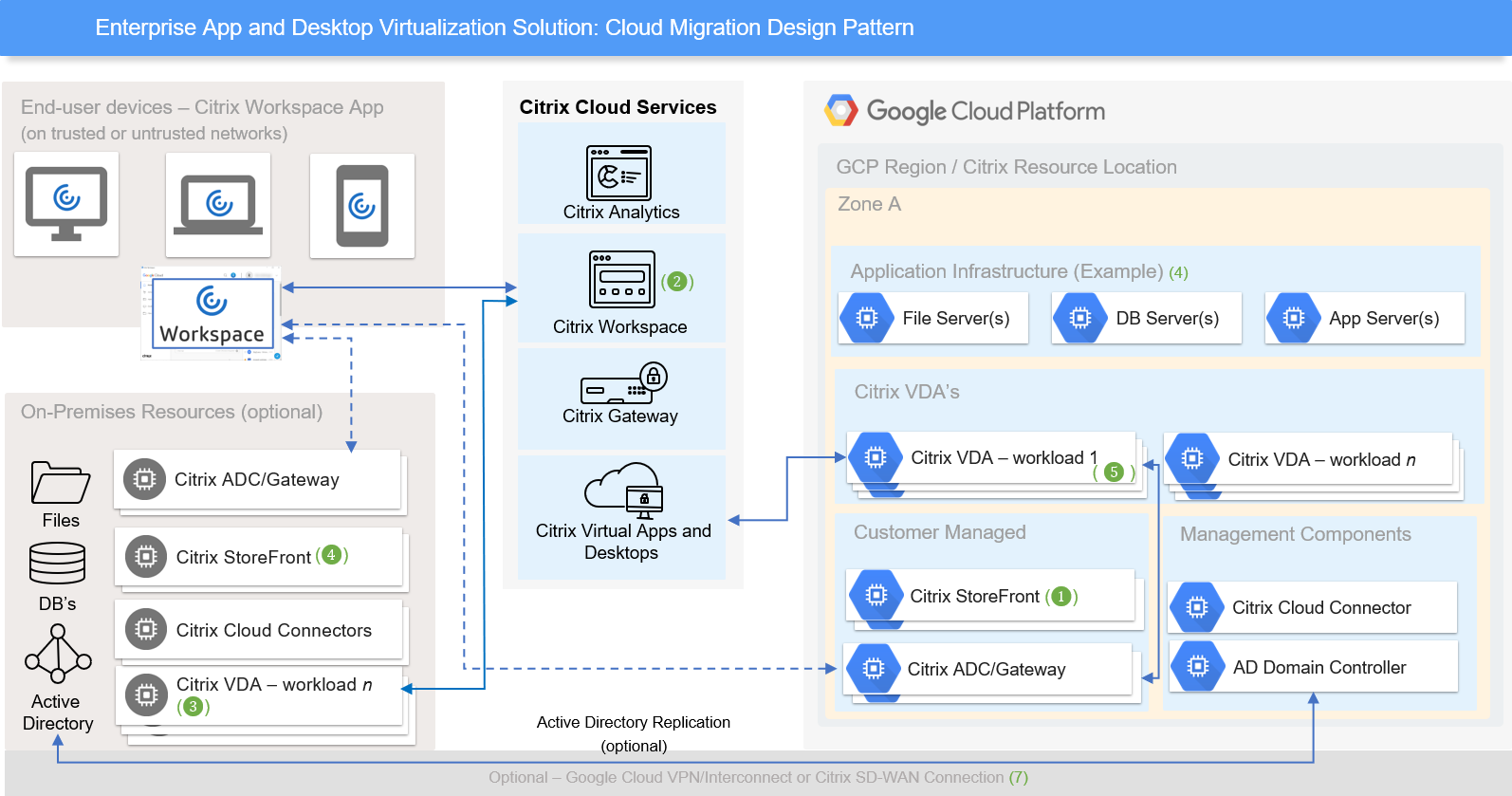Screen dimensions: 1512x796
Task: Click the App Server(s) hexagon icon
Action: pyautogui.click(x=1294, y=319)
